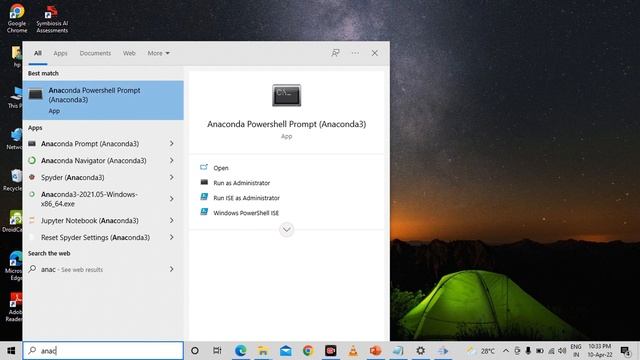Open VLC media player from taskbar
This screenshot has width=640, height=360.
(x=353, y=351)
